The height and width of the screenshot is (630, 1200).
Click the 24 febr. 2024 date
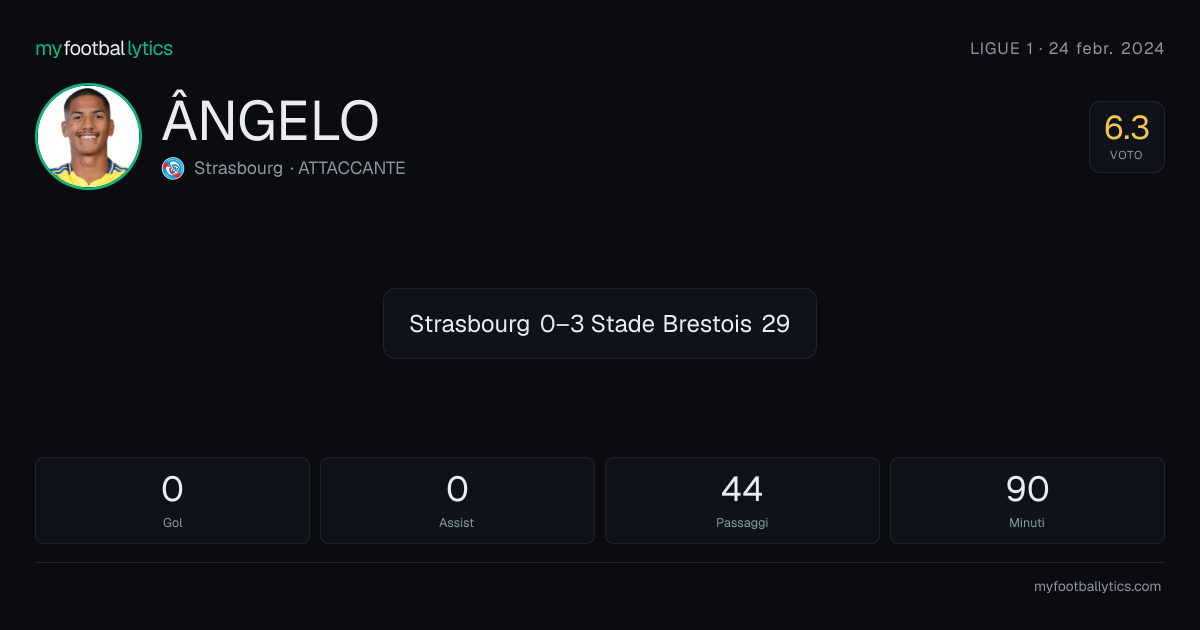point(1106,48)
